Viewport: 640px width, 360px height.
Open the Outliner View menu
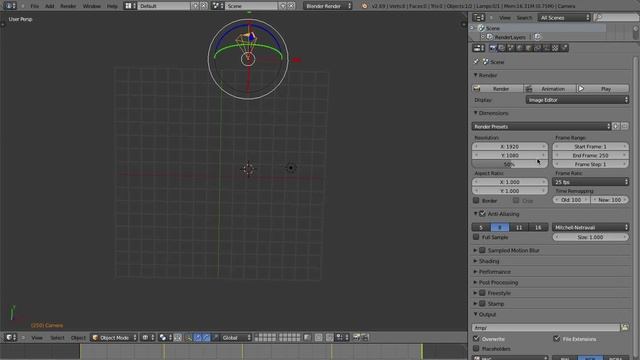pyautogui.click(x=504, y=18)
